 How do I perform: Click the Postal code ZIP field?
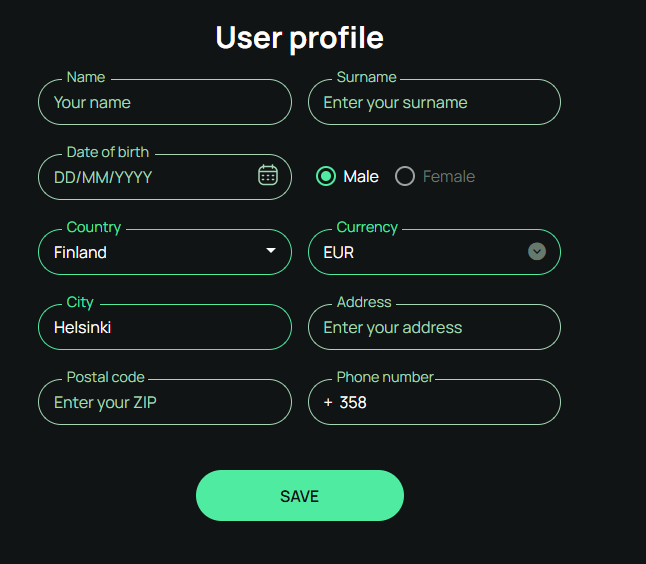(x=165, y=402)
